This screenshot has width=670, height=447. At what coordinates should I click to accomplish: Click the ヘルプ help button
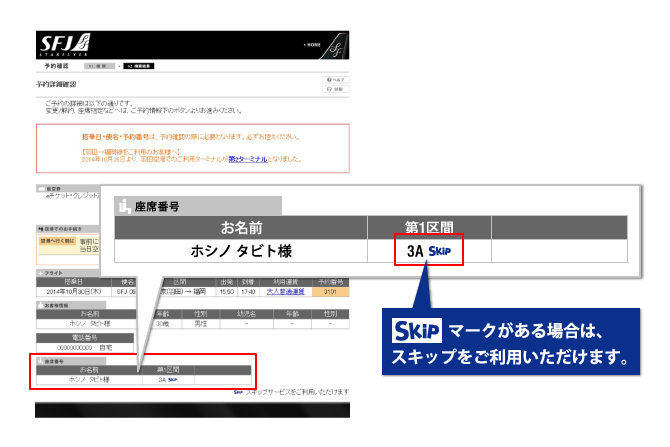click(336, 79)
